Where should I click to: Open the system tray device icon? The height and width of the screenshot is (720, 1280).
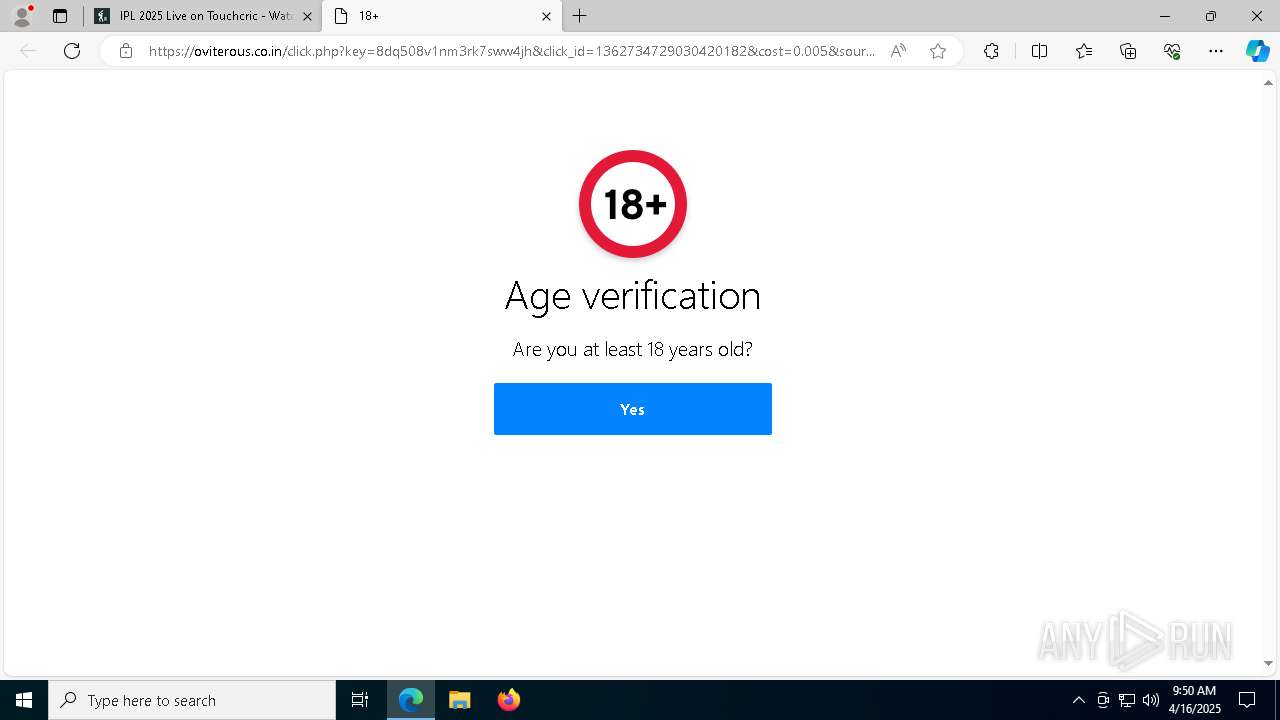pyautogui.click(x=1103, y=700)
